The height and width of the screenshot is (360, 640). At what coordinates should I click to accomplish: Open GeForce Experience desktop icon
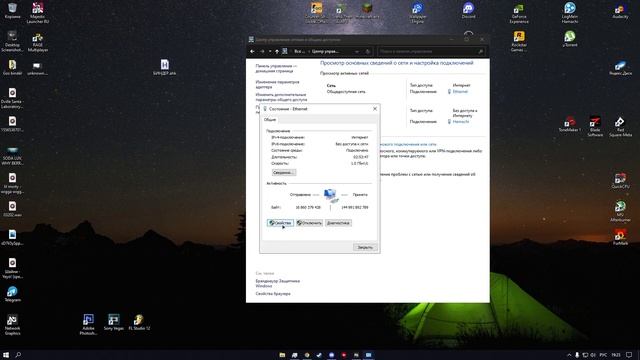[x=519, y=14]
